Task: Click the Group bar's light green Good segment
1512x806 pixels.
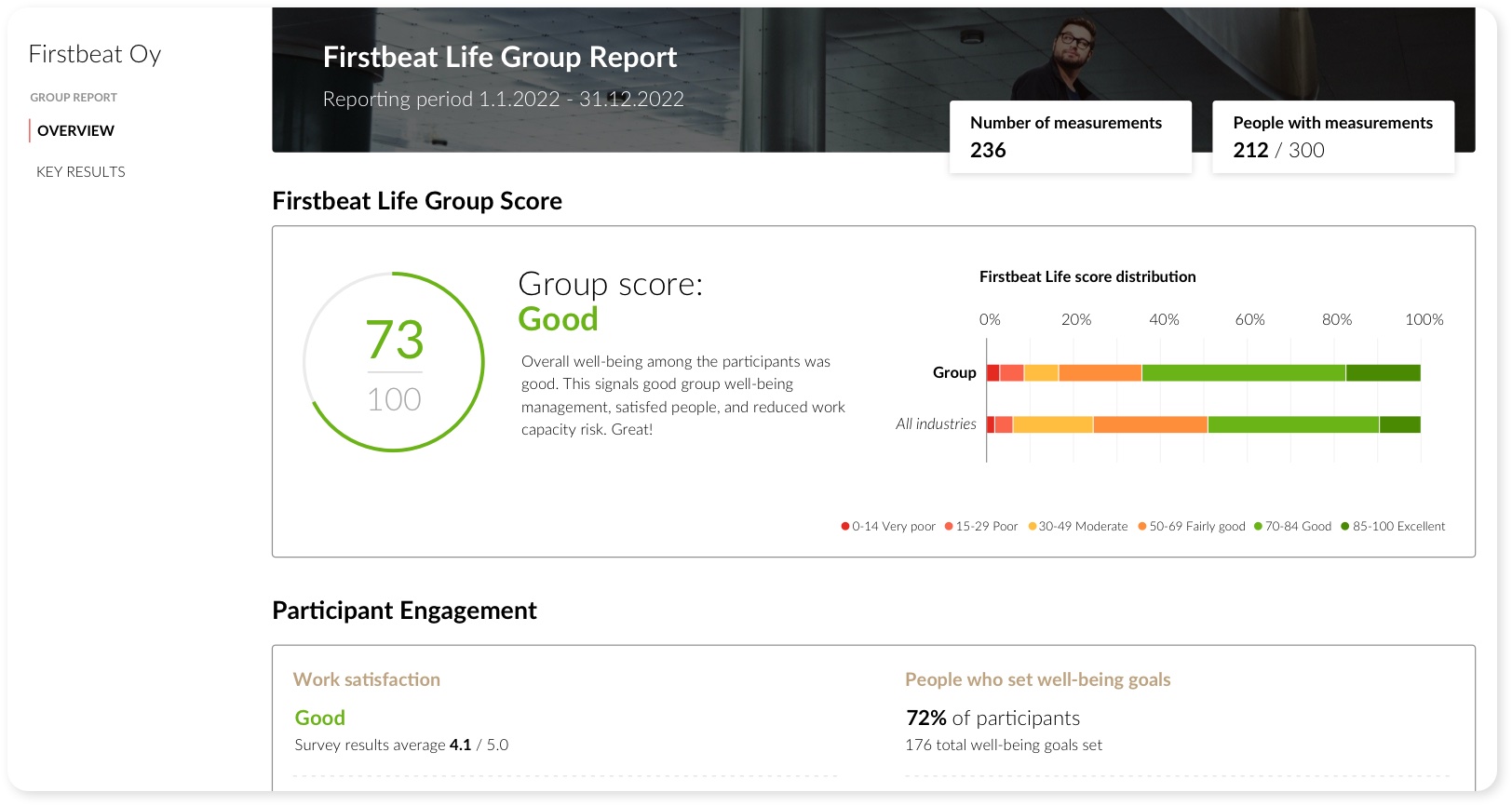Action: pyautogui.click(x=1244, y=373)
